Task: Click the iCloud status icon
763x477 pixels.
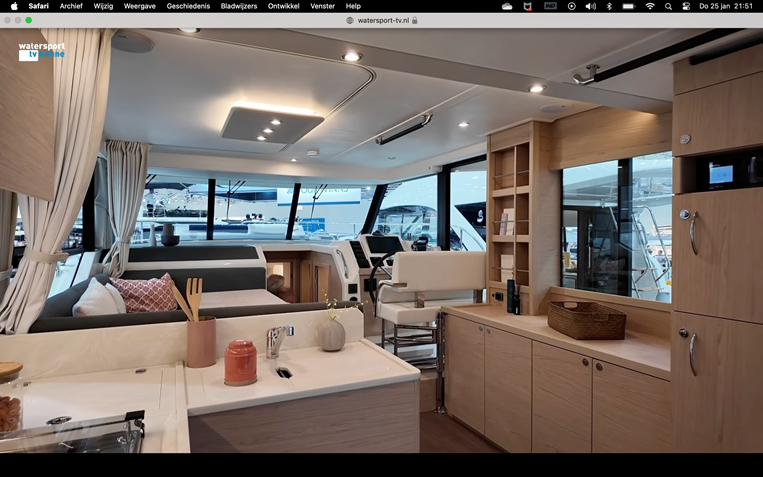Action: pos(507,6)
